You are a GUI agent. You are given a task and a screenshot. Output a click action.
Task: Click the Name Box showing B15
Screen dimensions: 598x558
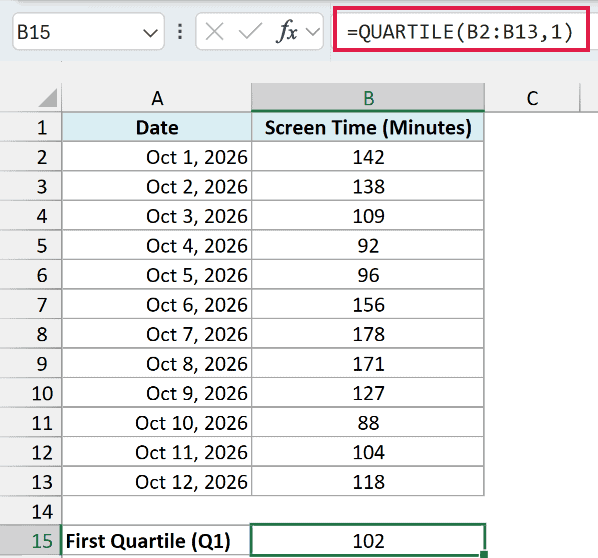click(88, 32)
